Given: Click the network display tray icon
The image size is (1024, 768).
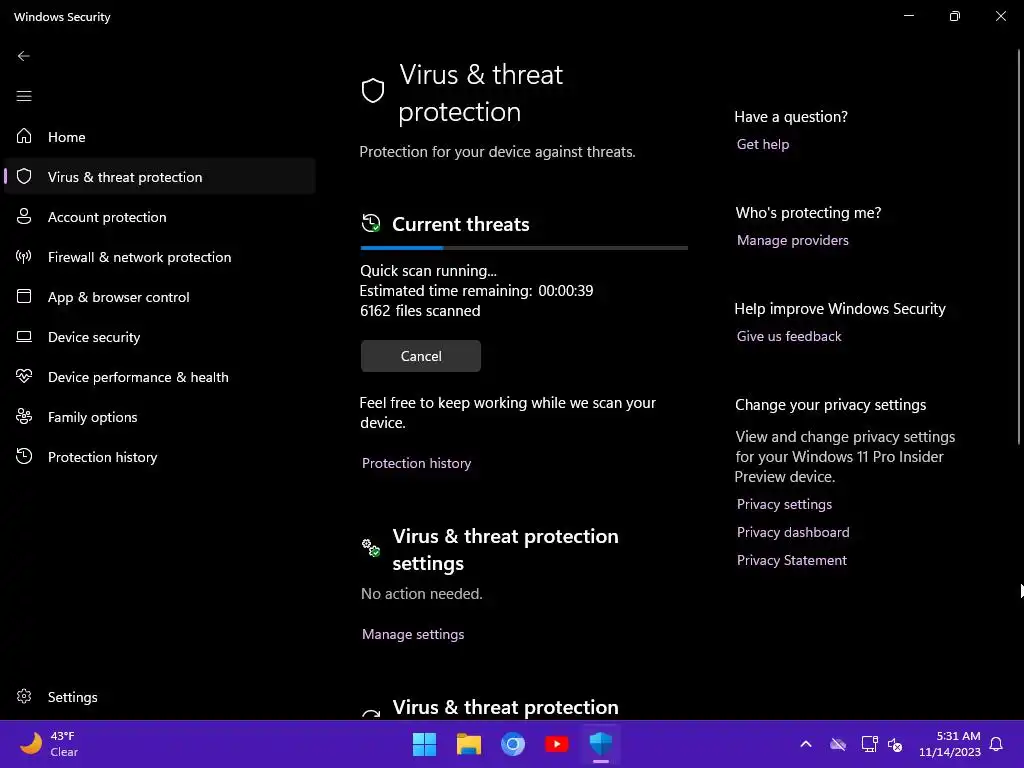Looking at the screenshot, I should pyautogui.click(x=869, y=744).
